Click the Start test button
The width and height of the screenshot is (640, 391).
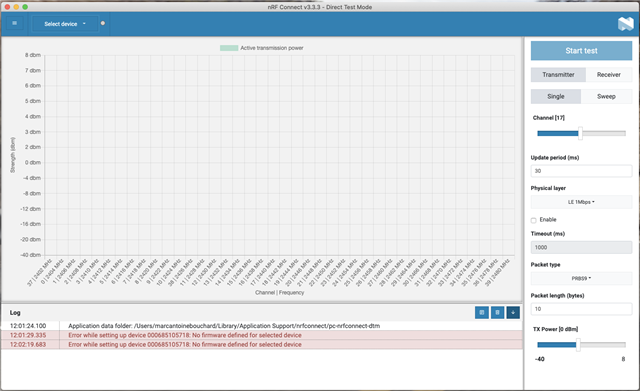pyautogui.click(x=581, y=51)
